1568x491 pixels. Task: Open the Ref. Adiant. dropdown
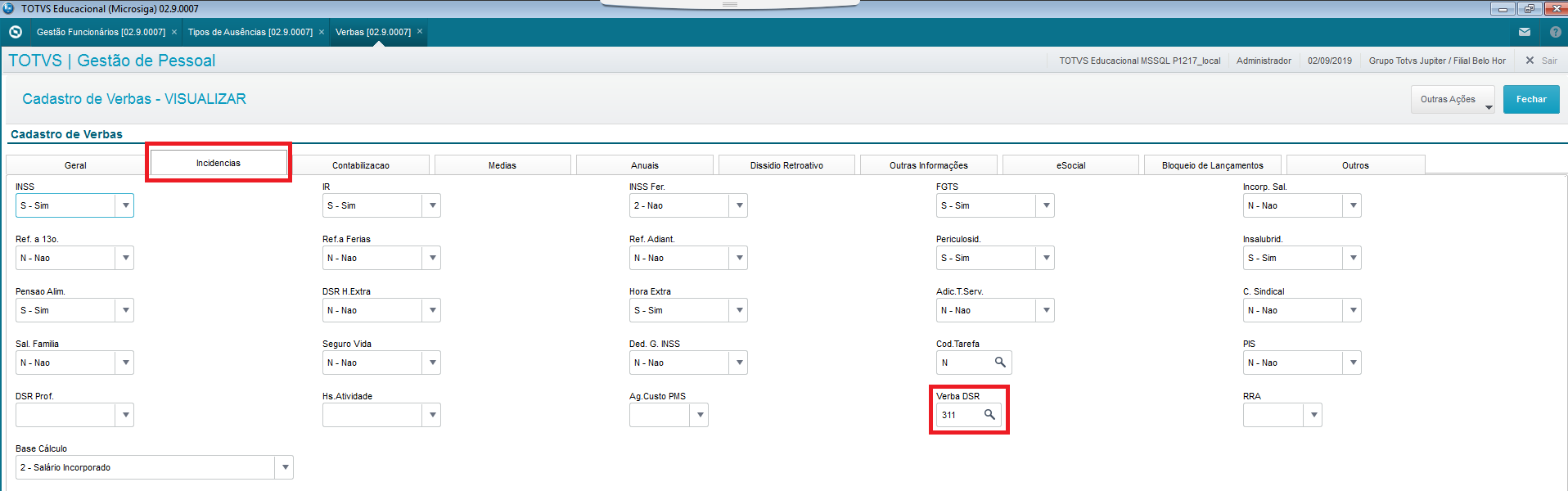(739, 258)
